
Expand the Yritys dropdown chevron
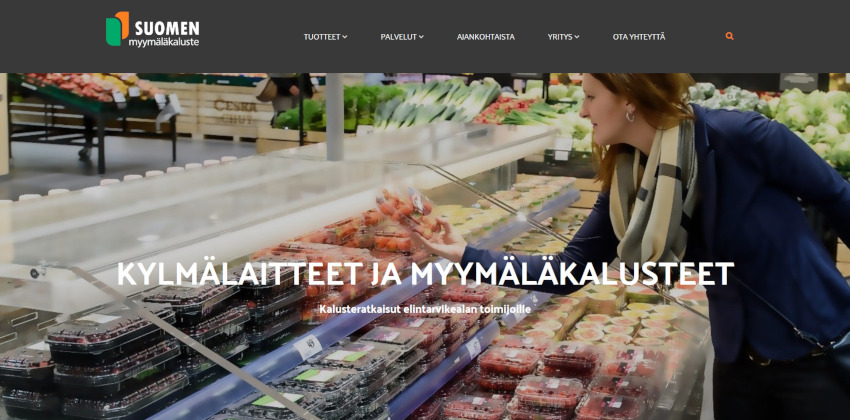[x=577, y=37]
